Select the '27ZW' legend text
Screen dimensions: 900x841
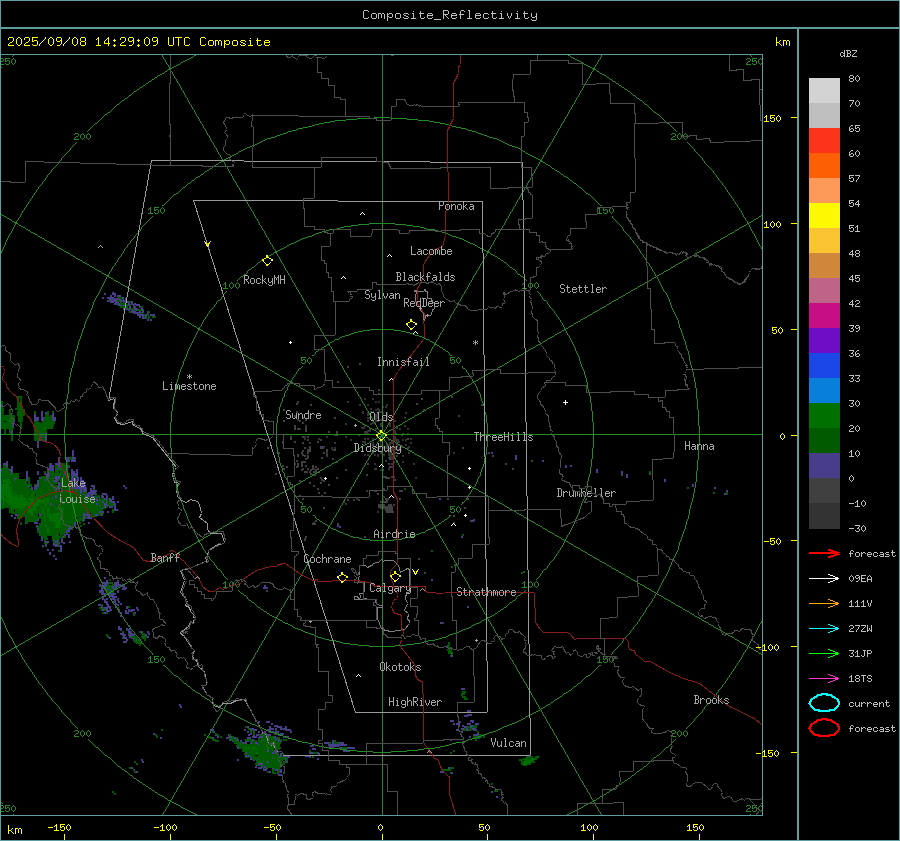[860, 629]
